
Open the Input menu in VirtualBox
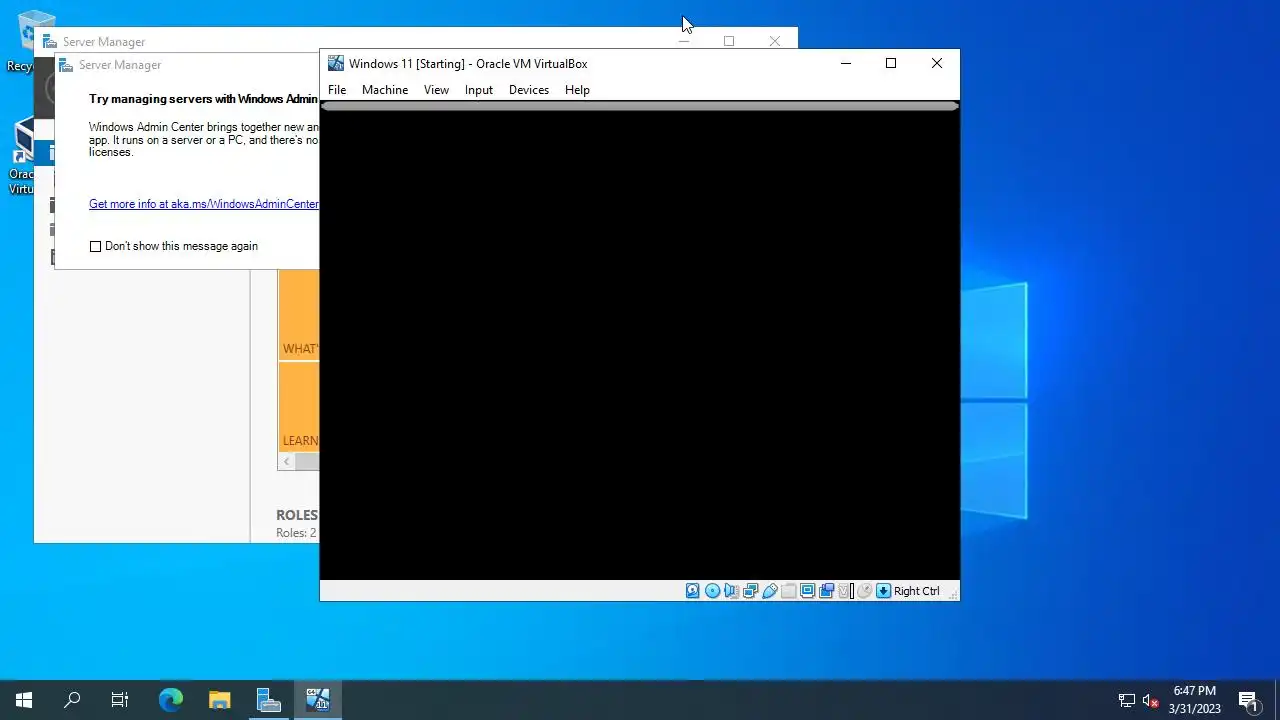(x=479, y=90)
